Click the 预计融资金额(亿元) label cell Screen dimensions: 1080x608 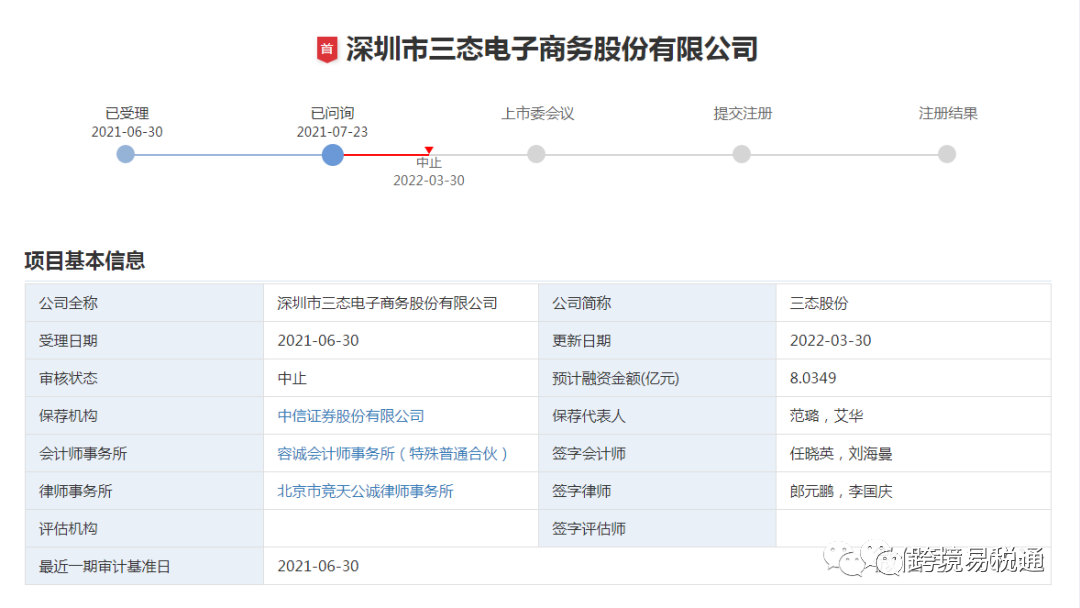coord(657,378)
